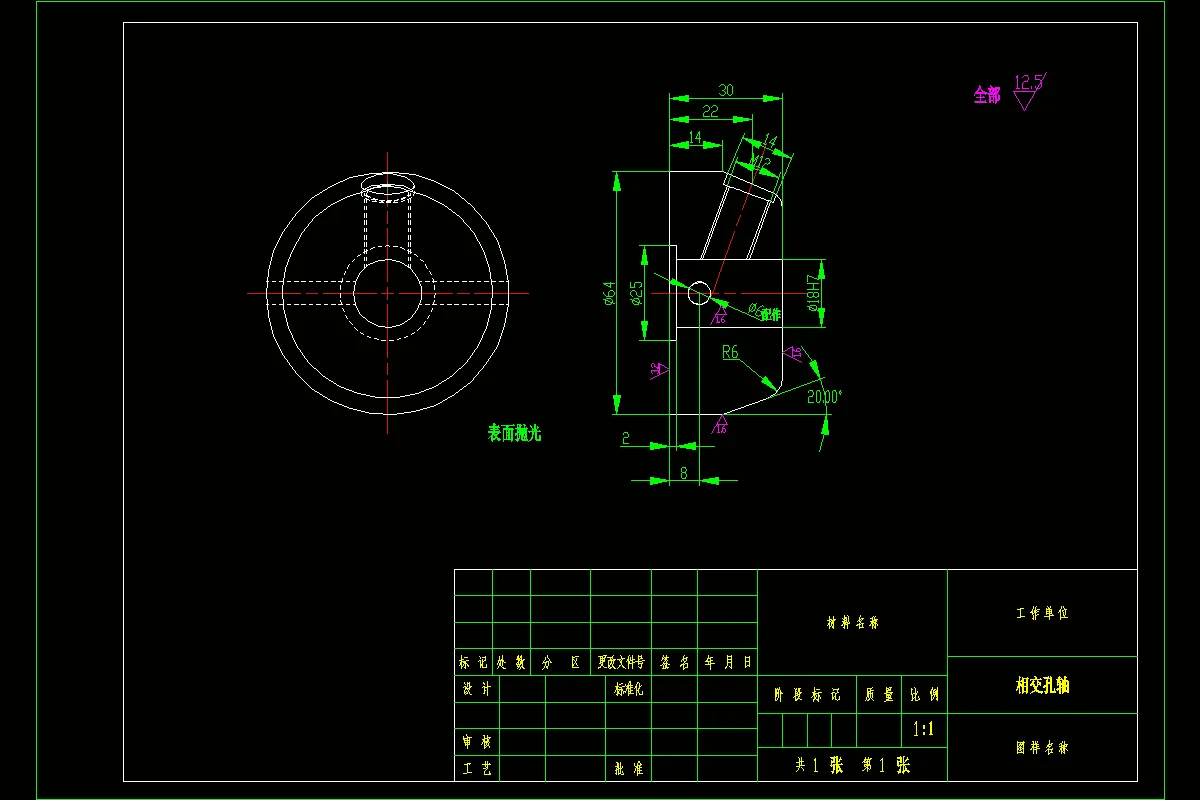Click the R6 radius label
The height and width of the screenshot is (800, 1200).
(x=730, y=352)
